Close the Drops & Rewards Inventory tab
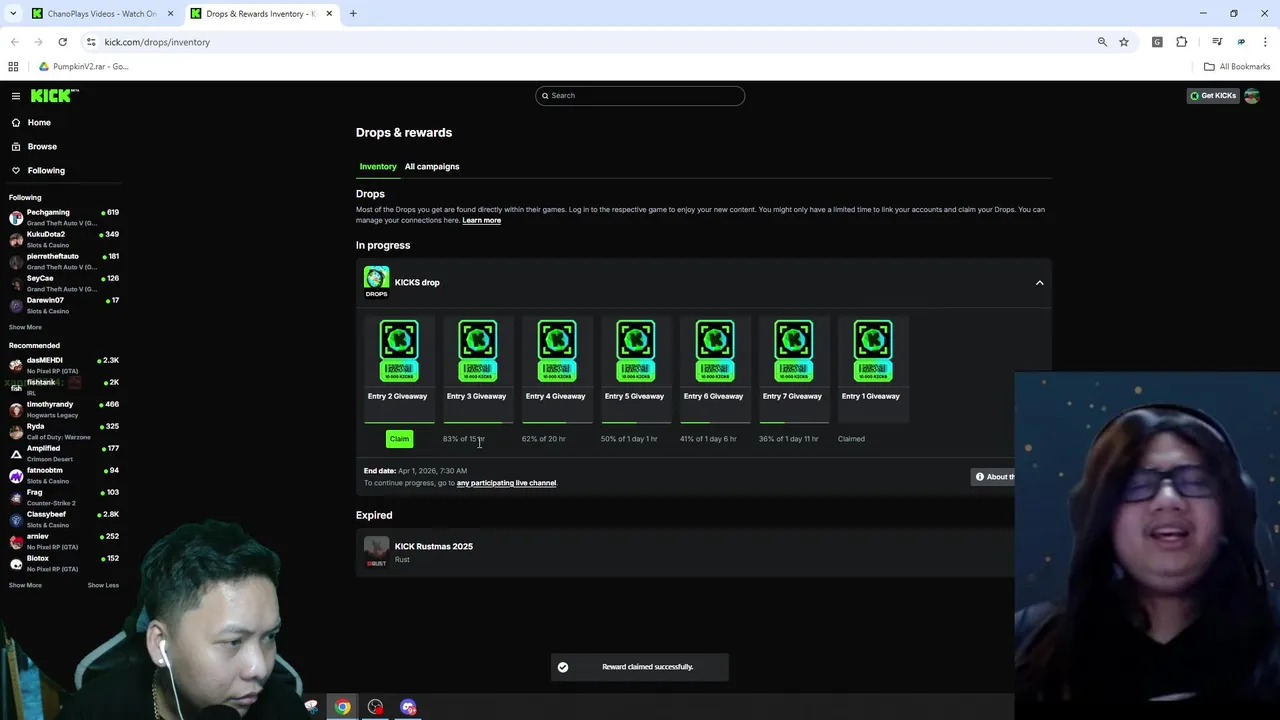This screenshot has width=1280, height=720. (x=329, y=14)
